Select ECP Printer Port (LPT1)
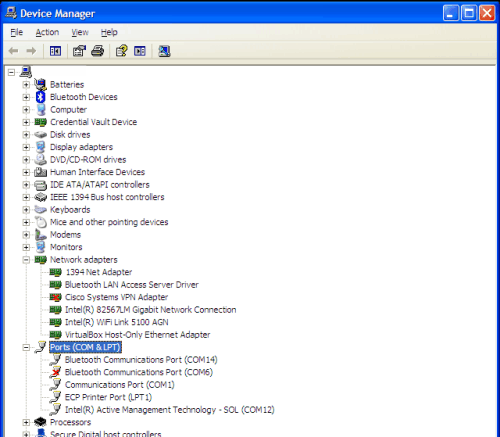The width and height of the screenshot is (500, 437). pyautogui.click(x=108, y=397)
